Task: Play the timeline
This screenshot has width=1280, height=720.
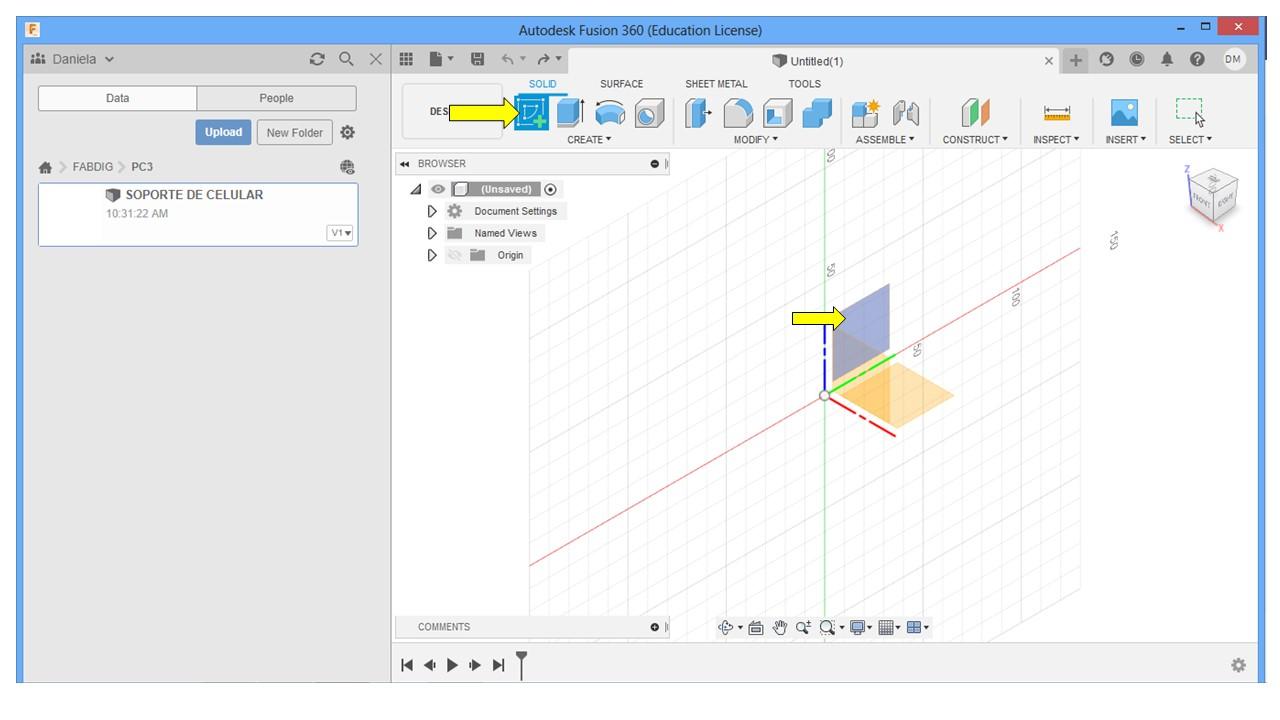Action: click(x=452, y=665)
